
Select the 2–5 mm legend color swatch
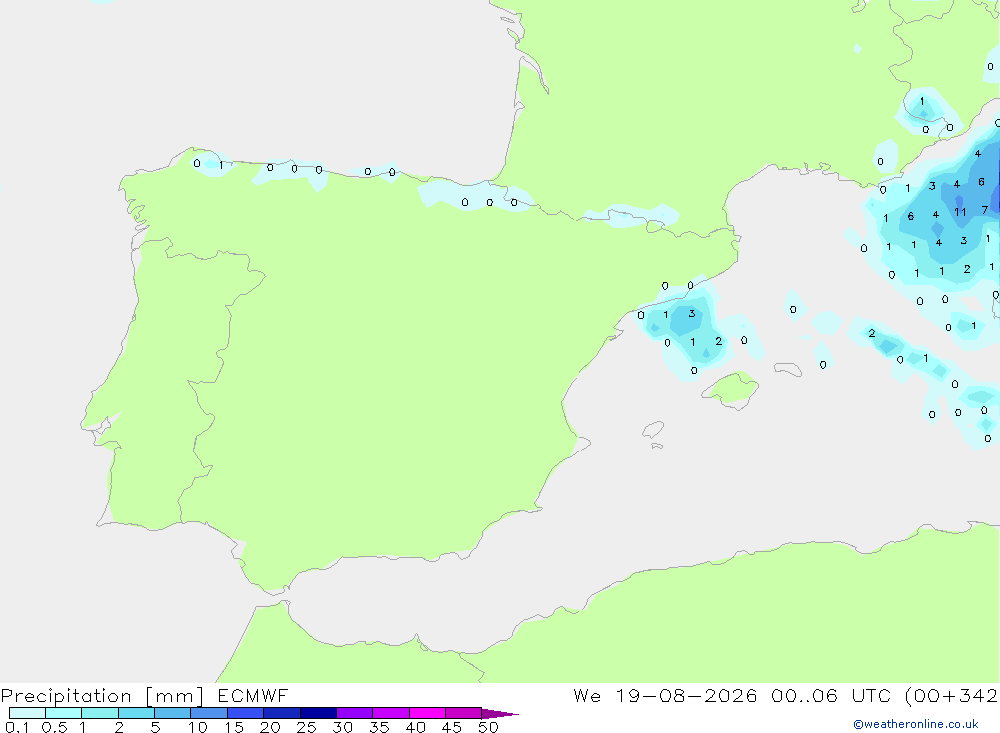coord(136,713)
